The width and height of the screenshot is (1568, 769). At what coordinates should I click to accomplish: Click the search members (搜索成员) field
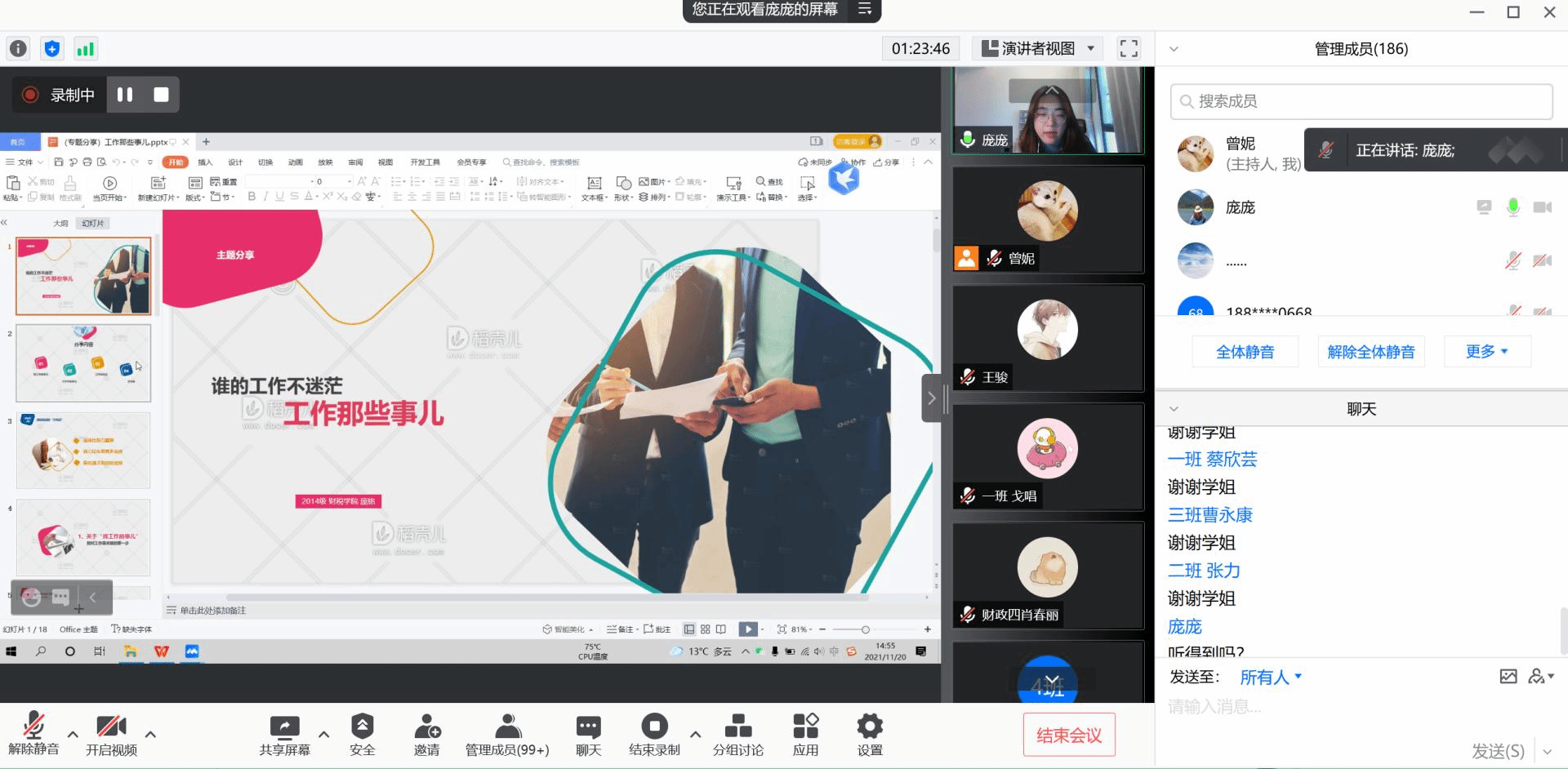pyautogui.click(x=1361, y=101)
